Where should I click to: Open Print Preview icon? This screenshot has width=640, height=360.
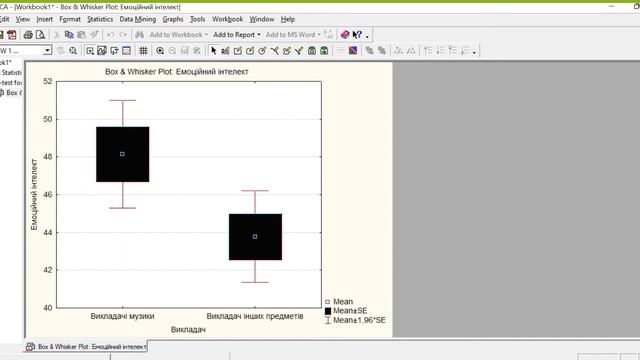(x=40, y=35)
